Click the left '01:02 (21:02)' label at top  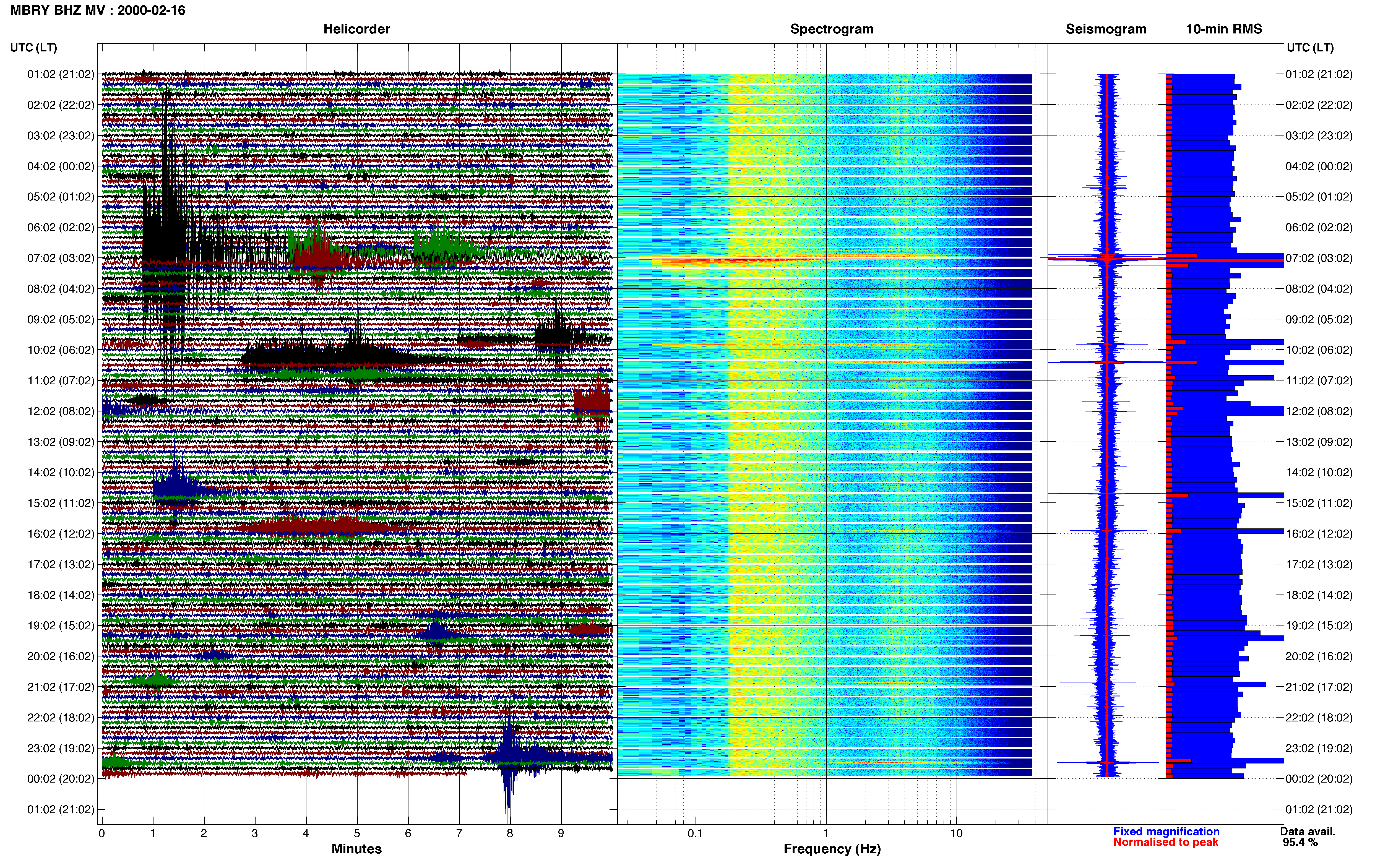coord(61,74)
